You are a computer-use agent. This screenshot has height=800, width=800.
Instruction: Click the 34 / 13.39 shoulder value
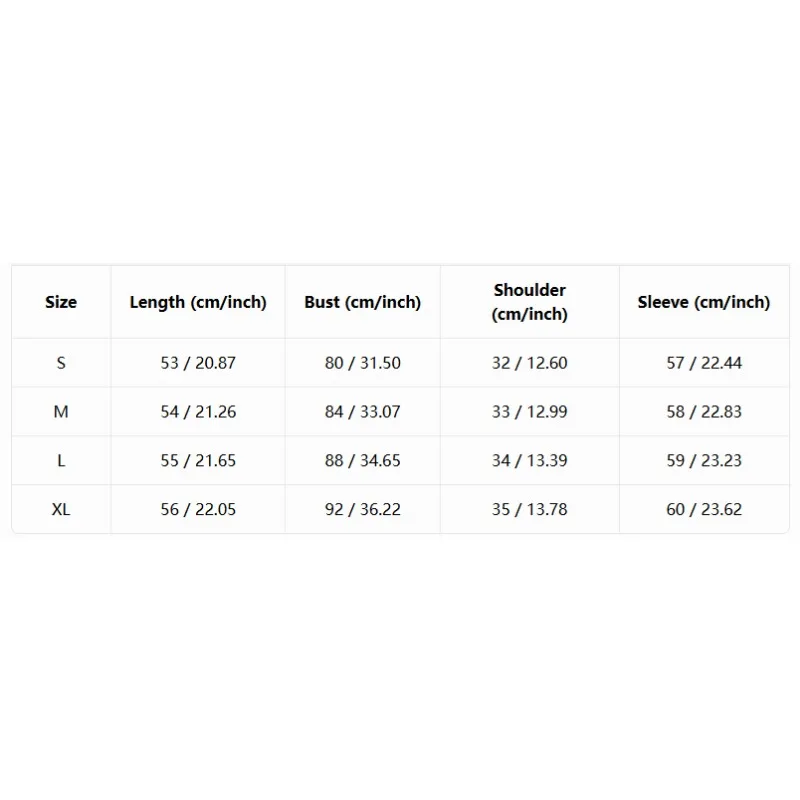pyautogui.click(x=530, y=461)
